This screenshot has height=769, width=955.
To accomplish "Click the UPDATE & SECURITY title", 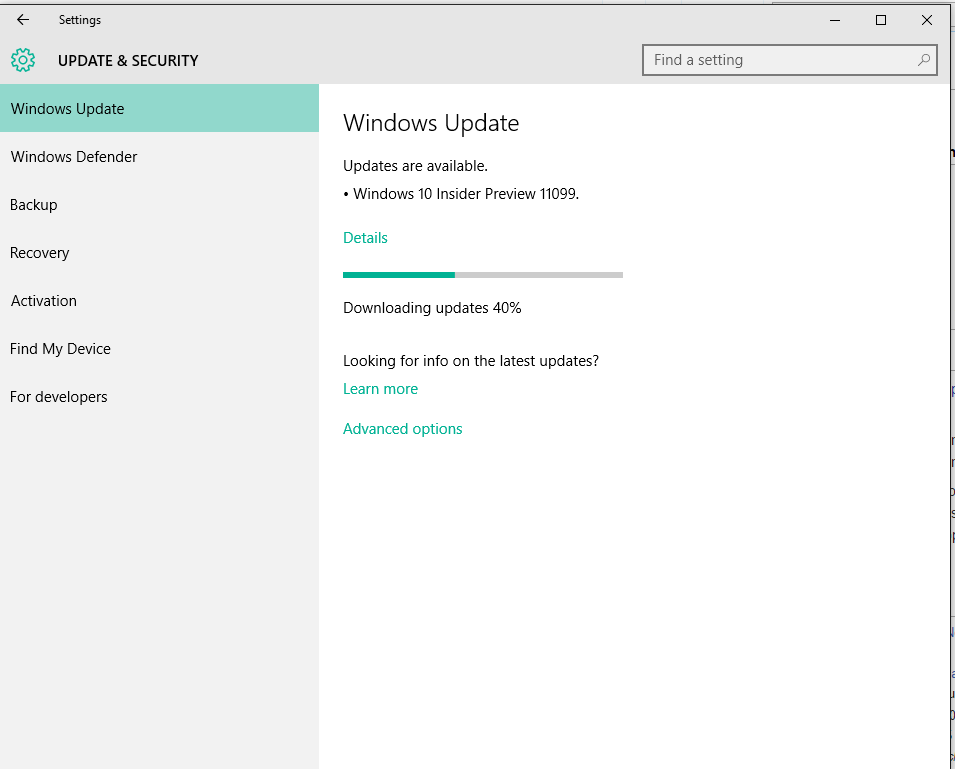I will pos(128,60).
